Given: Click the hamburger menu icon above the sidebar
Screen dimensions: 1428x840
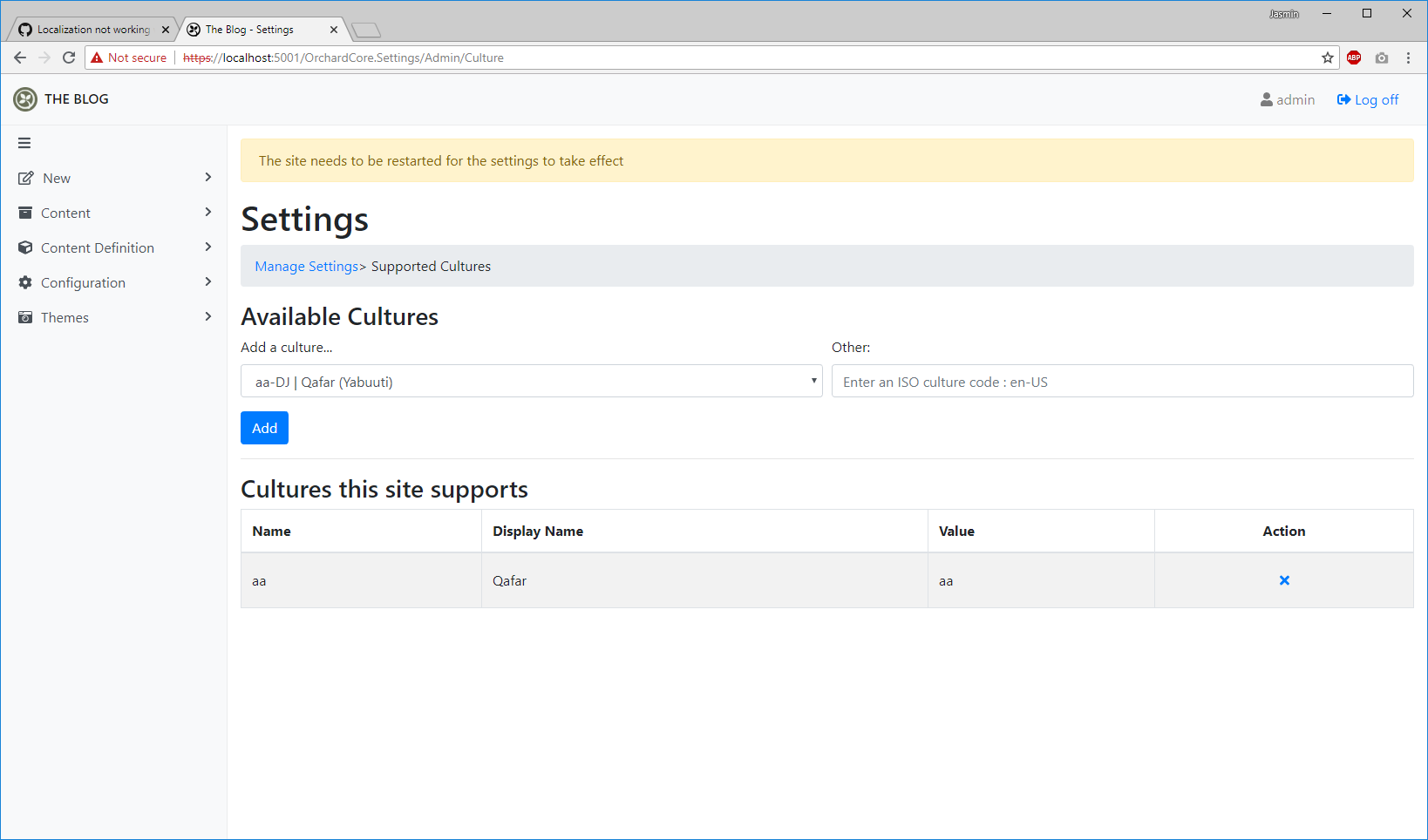Looking at the screenshot, I should 24,142.
